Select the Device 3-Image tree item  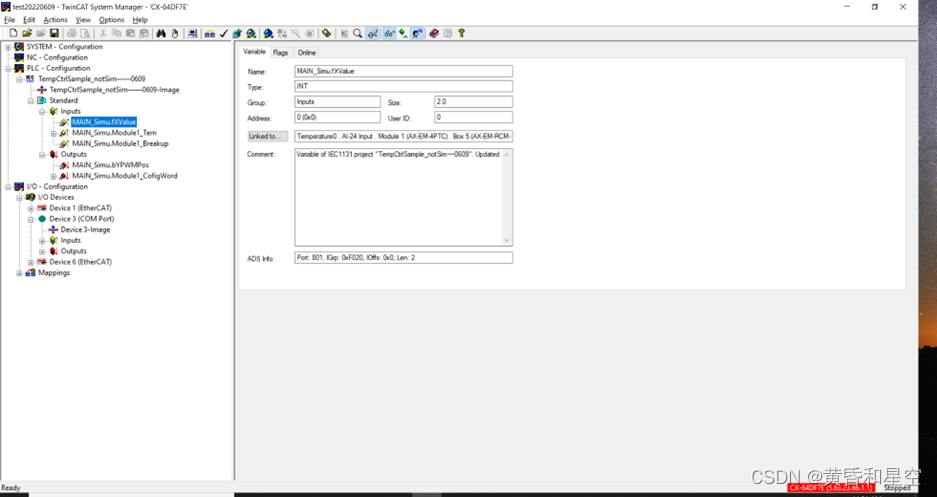(x=85, y=229)
